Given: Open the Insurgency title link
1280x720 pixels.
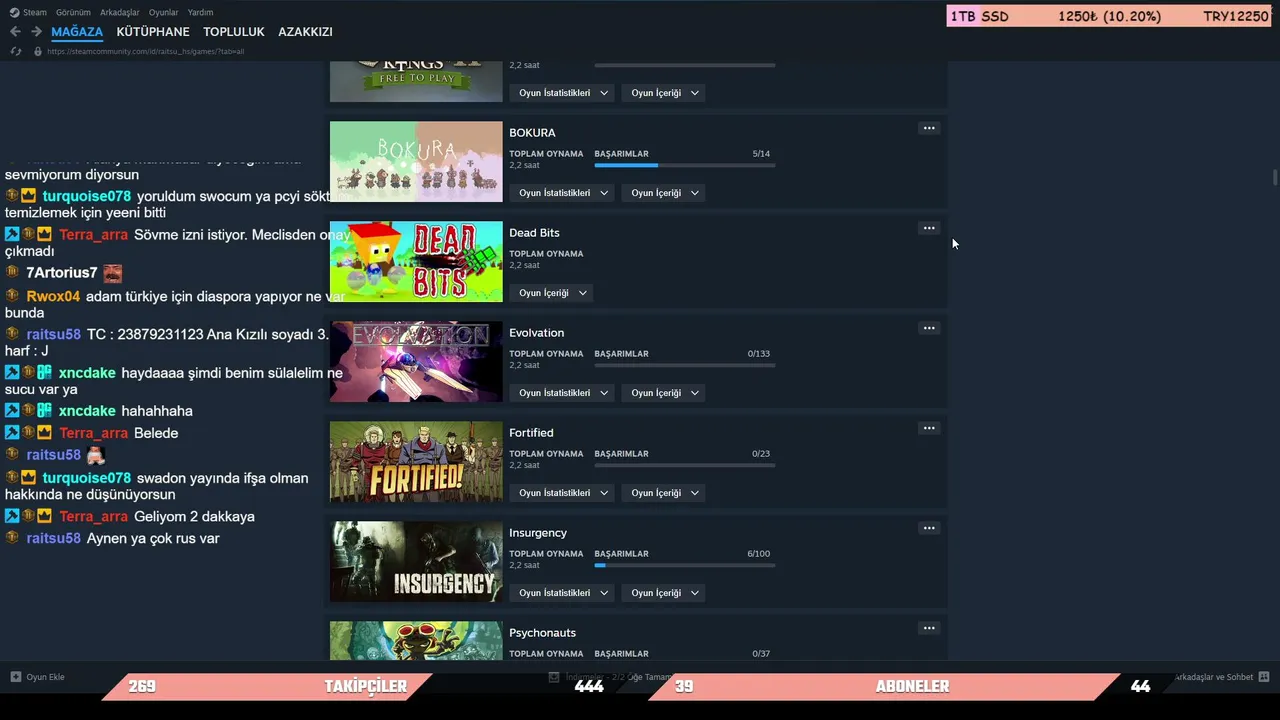Looking at the screenshot, I should coord(538,533).
